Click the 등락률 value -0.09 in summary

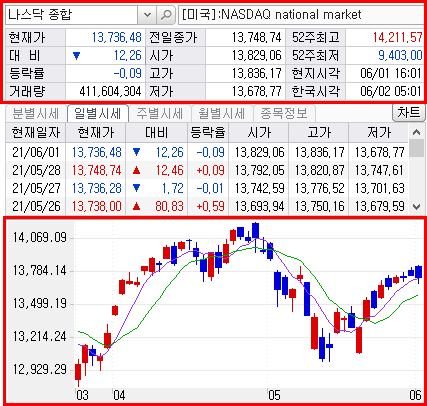pos(128,73)
